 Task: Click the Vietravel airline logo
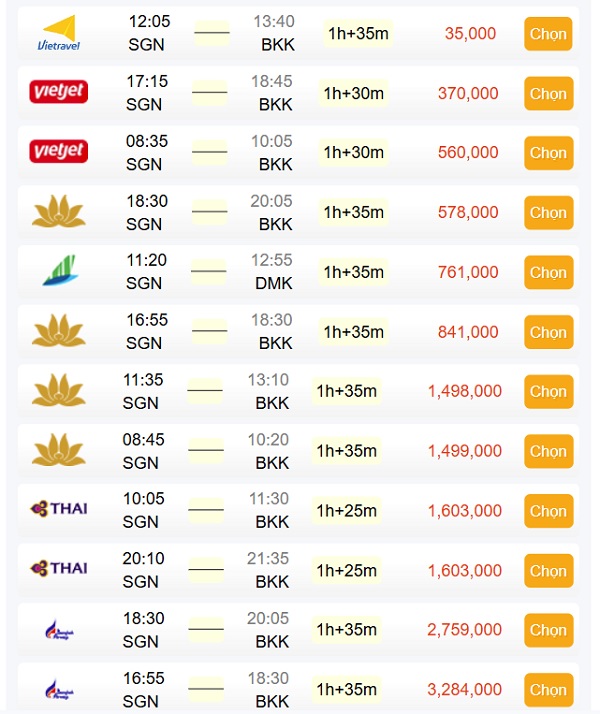coord(59,33)
